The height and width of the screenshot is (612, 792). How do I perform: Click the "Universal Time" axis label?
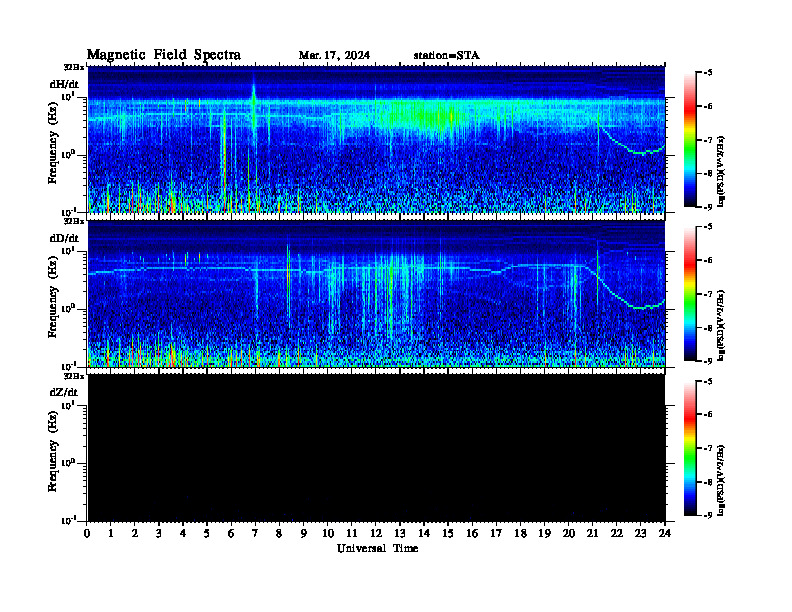377,548
